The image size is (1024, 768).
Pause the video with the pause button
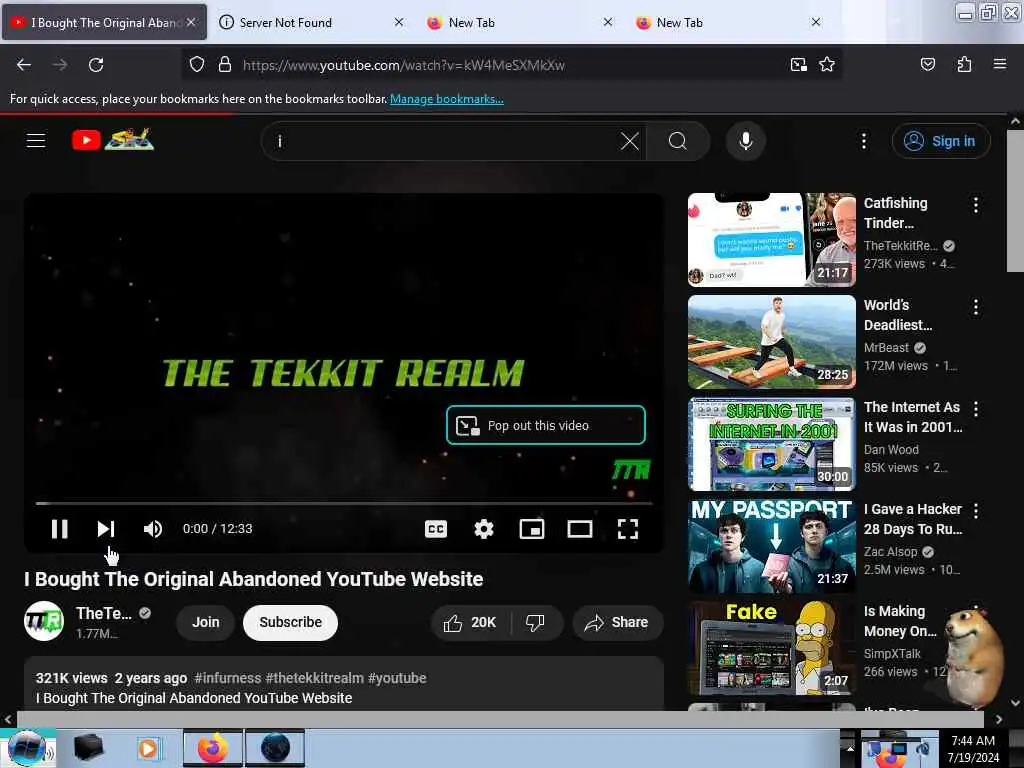coord(59,529)
